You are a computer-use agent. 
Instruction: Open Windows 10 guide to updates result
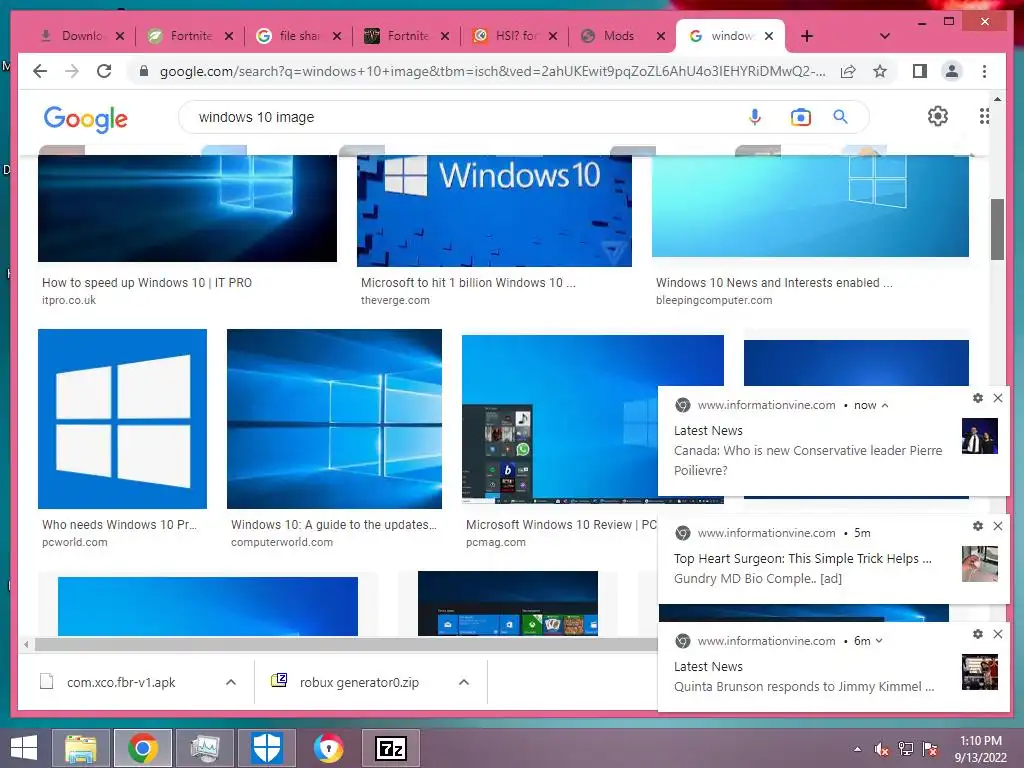click(x=334, y=525)
